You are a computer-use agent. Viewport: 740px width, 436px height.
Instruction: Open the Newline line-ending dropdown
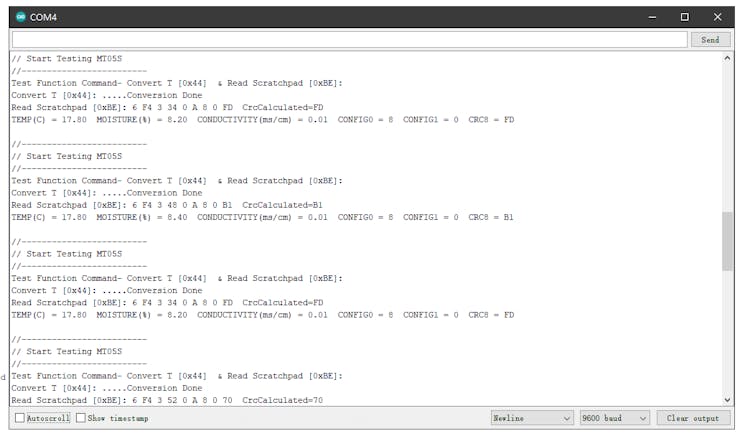click(x=532, y=418)
